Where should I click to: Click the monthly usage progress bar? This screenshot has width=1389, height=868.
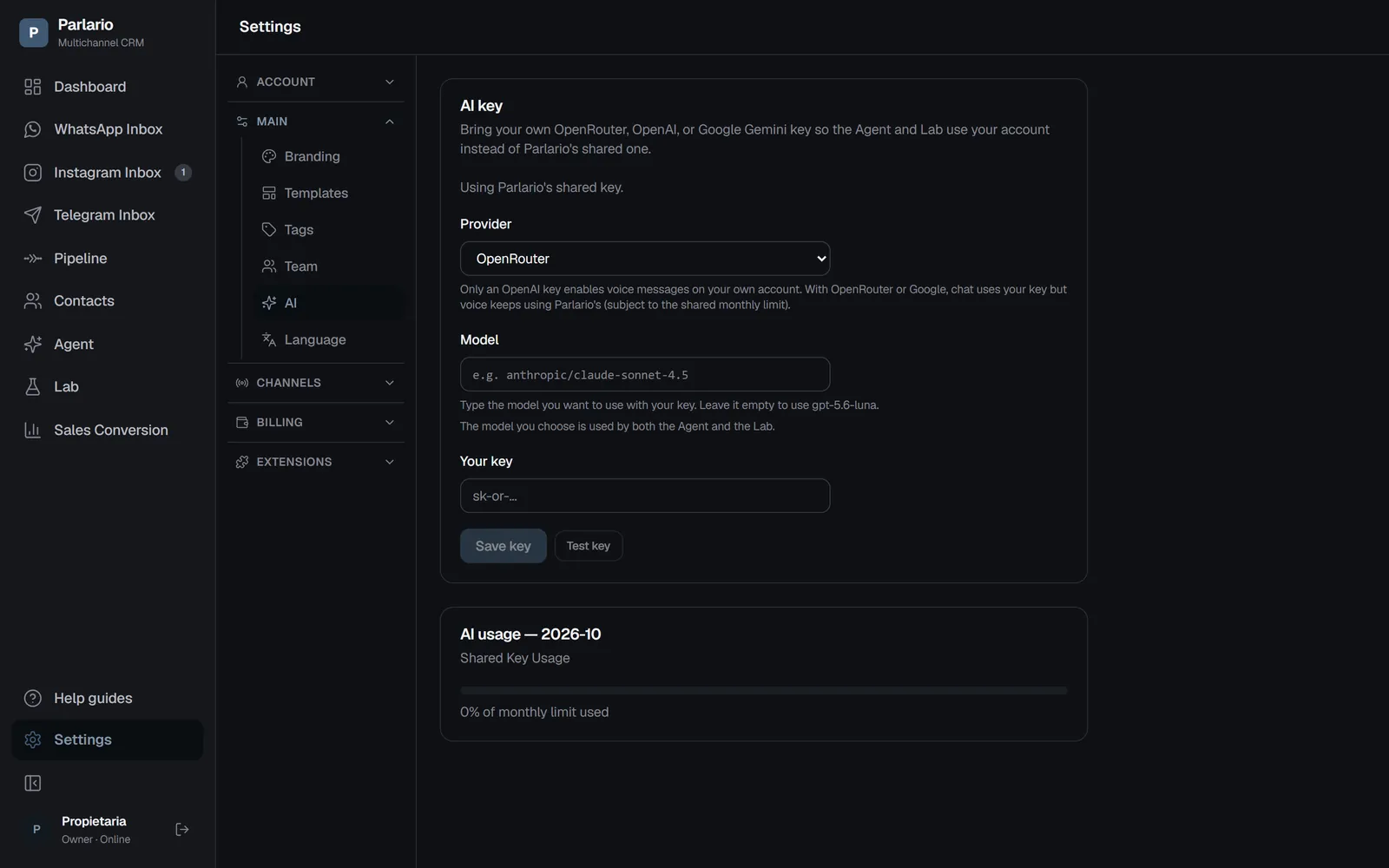click(764, 691)
